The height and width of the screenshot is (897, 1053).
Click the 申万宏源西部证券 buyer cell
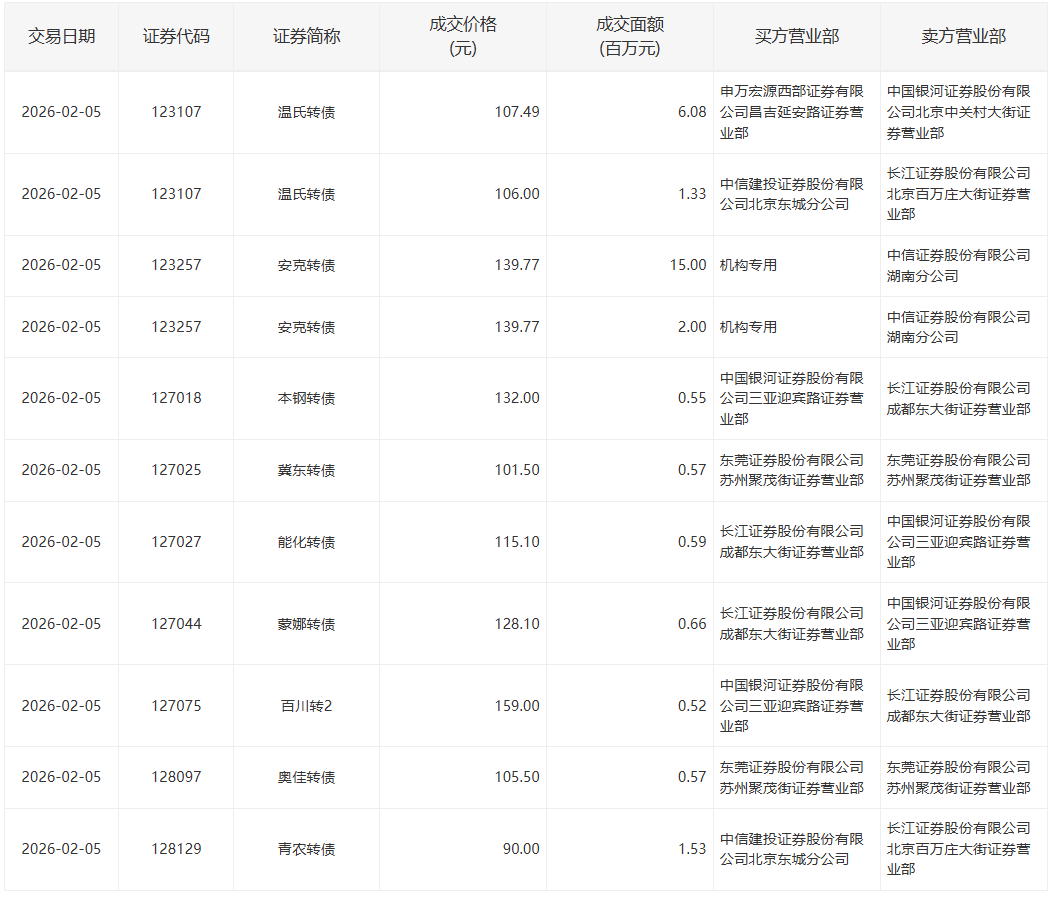[792, 112]
